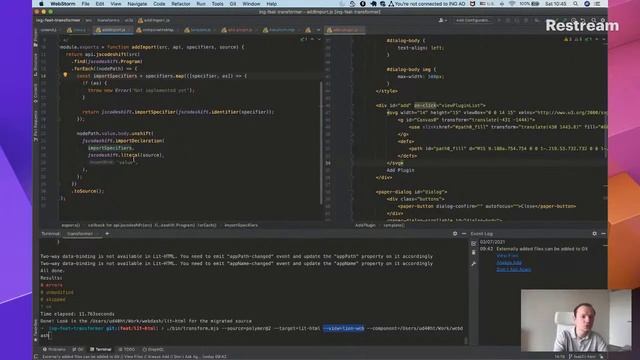Open Pull Requests tool window in sidebar
Viewport: 640px width, 360px height.
(36, 126)
